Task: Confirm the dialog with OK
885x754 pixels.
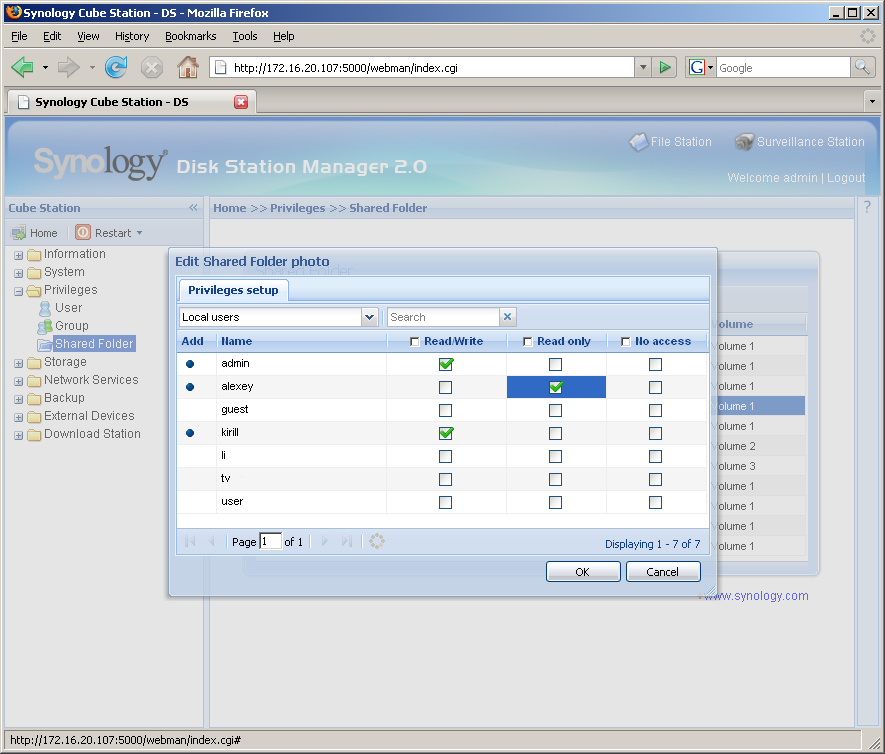Action: click(583, 572)
